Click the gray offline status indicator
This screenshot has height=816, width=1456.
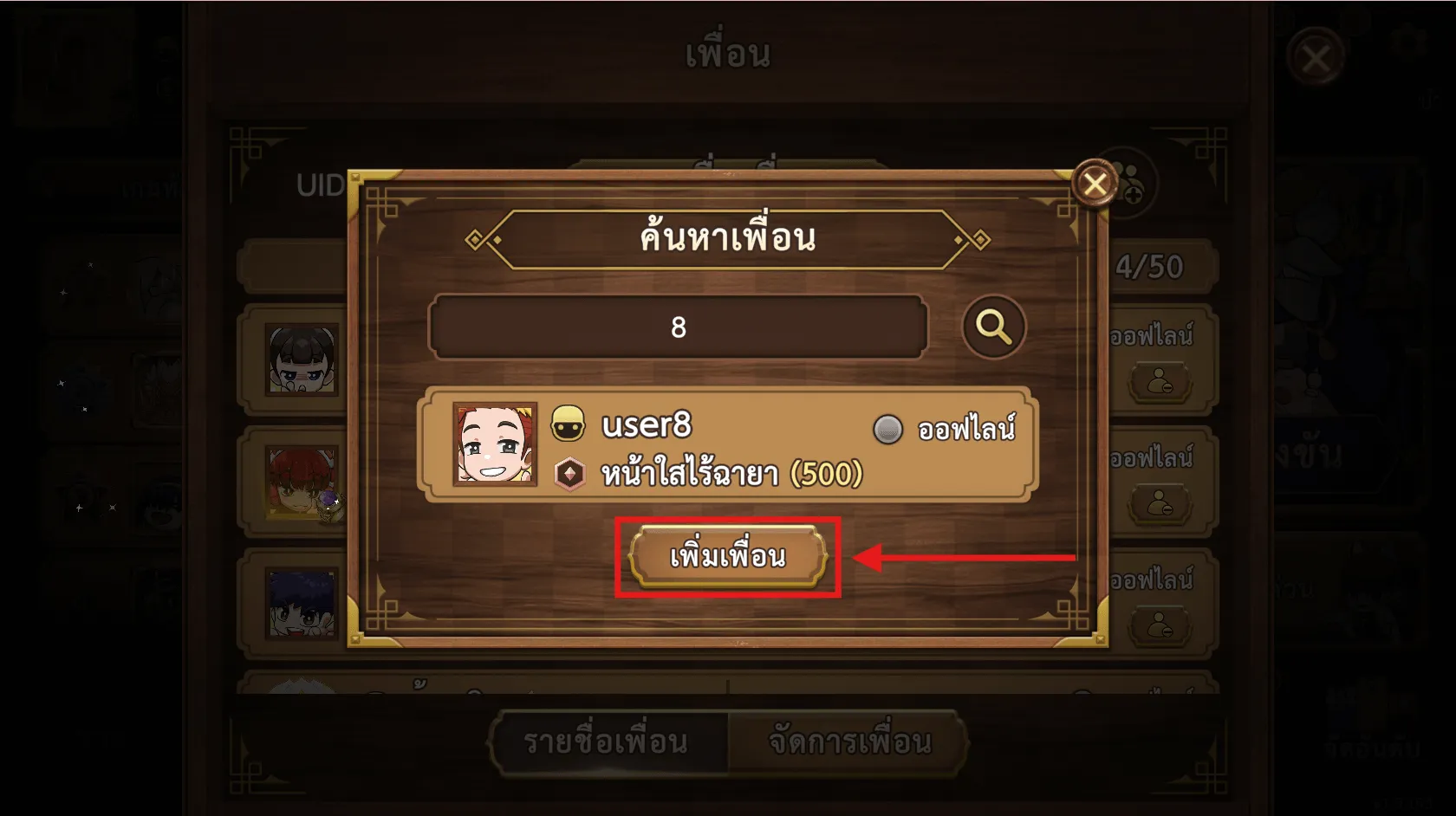point(887,429)
